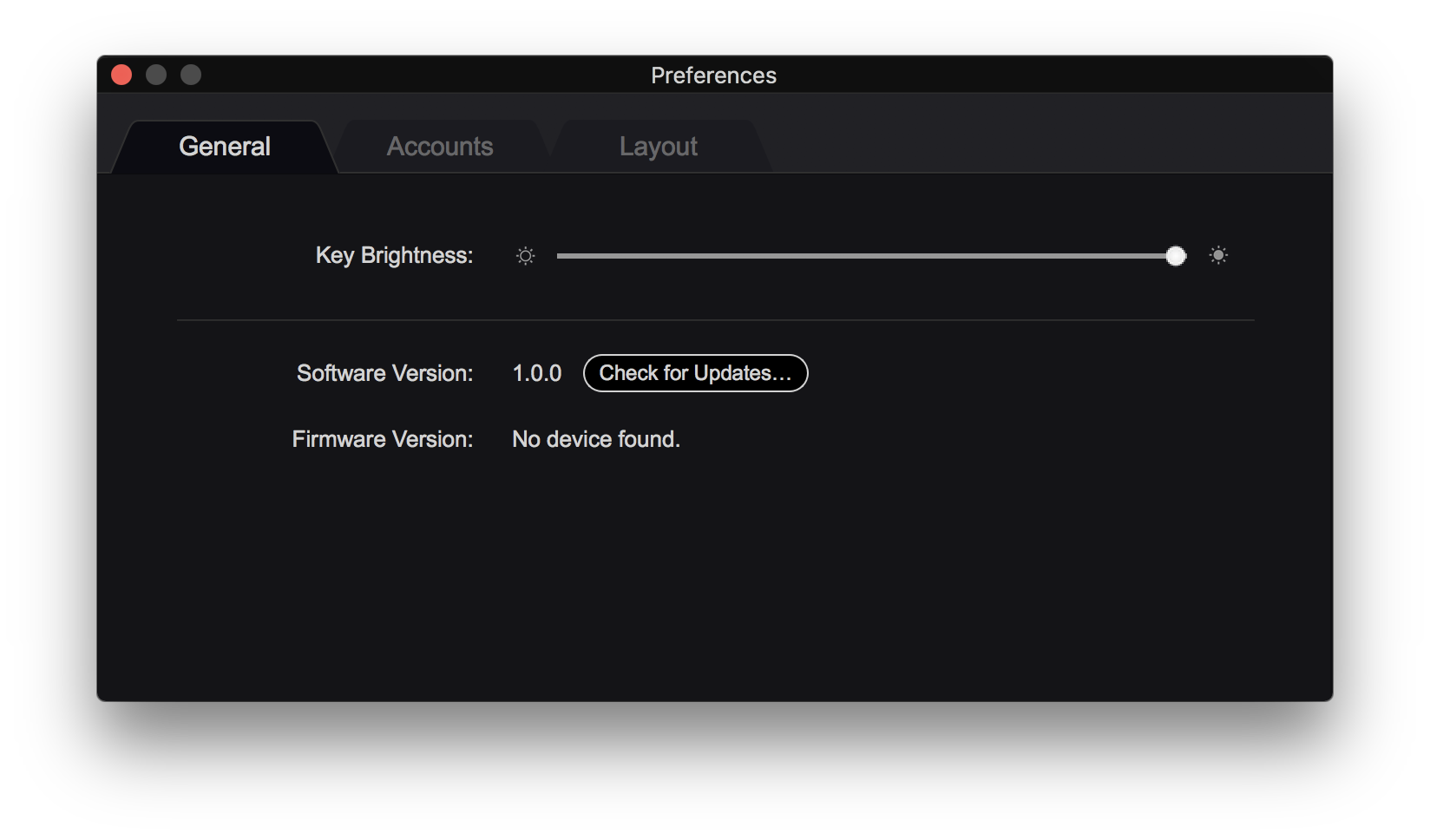The image size is (1430, 840).
Task: Click the empty panel area below Firmware Version
Action: click(715, 581)
